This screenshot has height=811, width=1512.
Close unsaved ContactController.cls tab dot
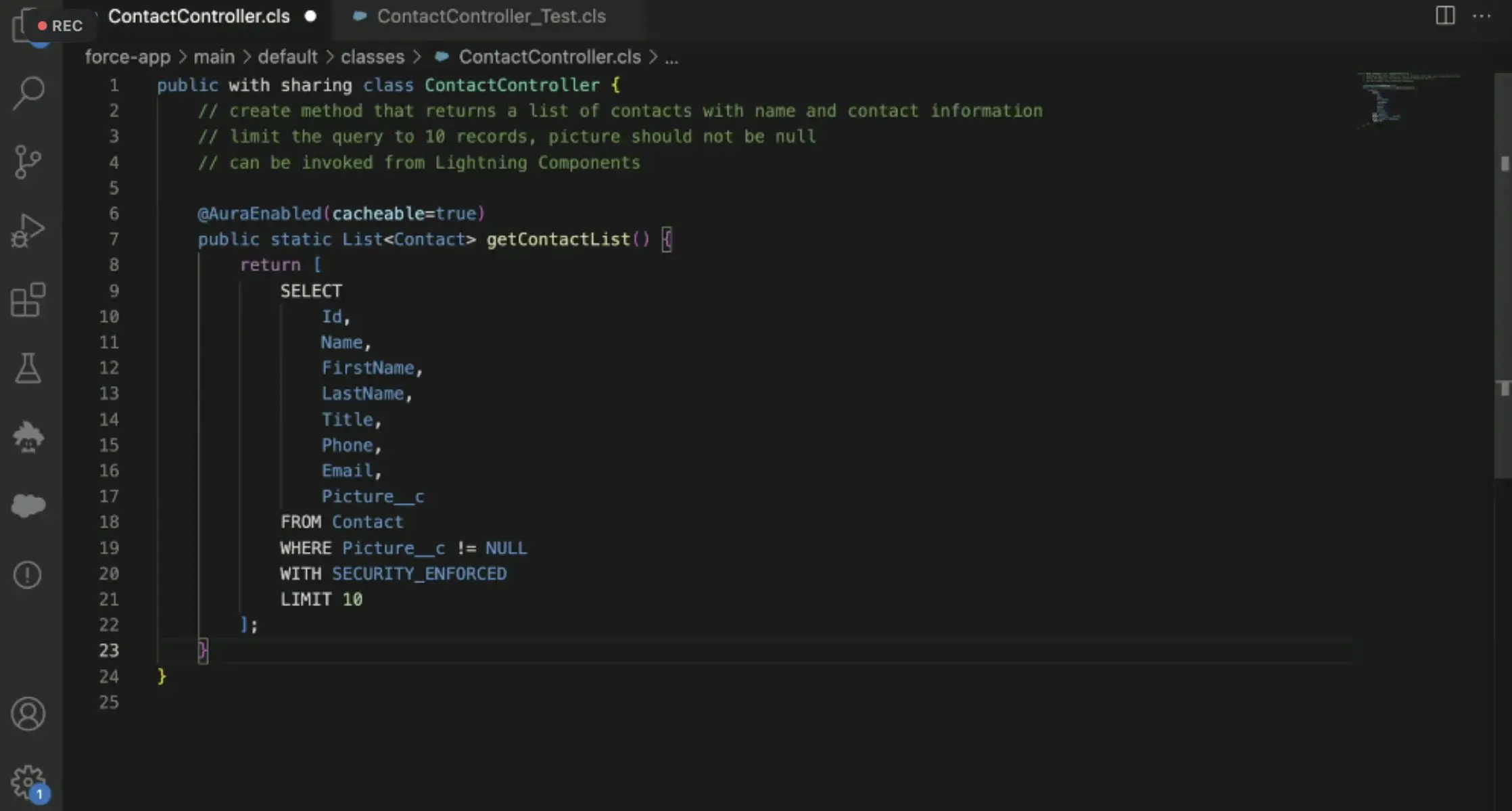point(310,16)
